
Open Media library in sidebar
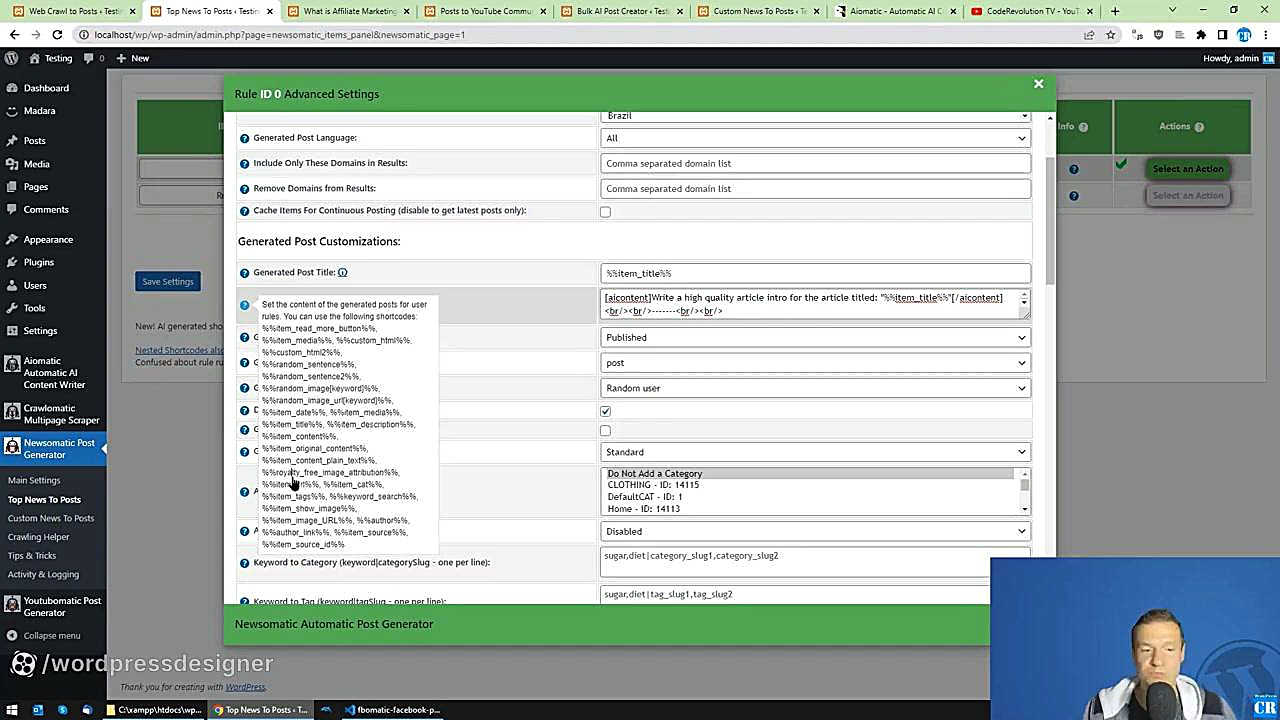[37, 164]
